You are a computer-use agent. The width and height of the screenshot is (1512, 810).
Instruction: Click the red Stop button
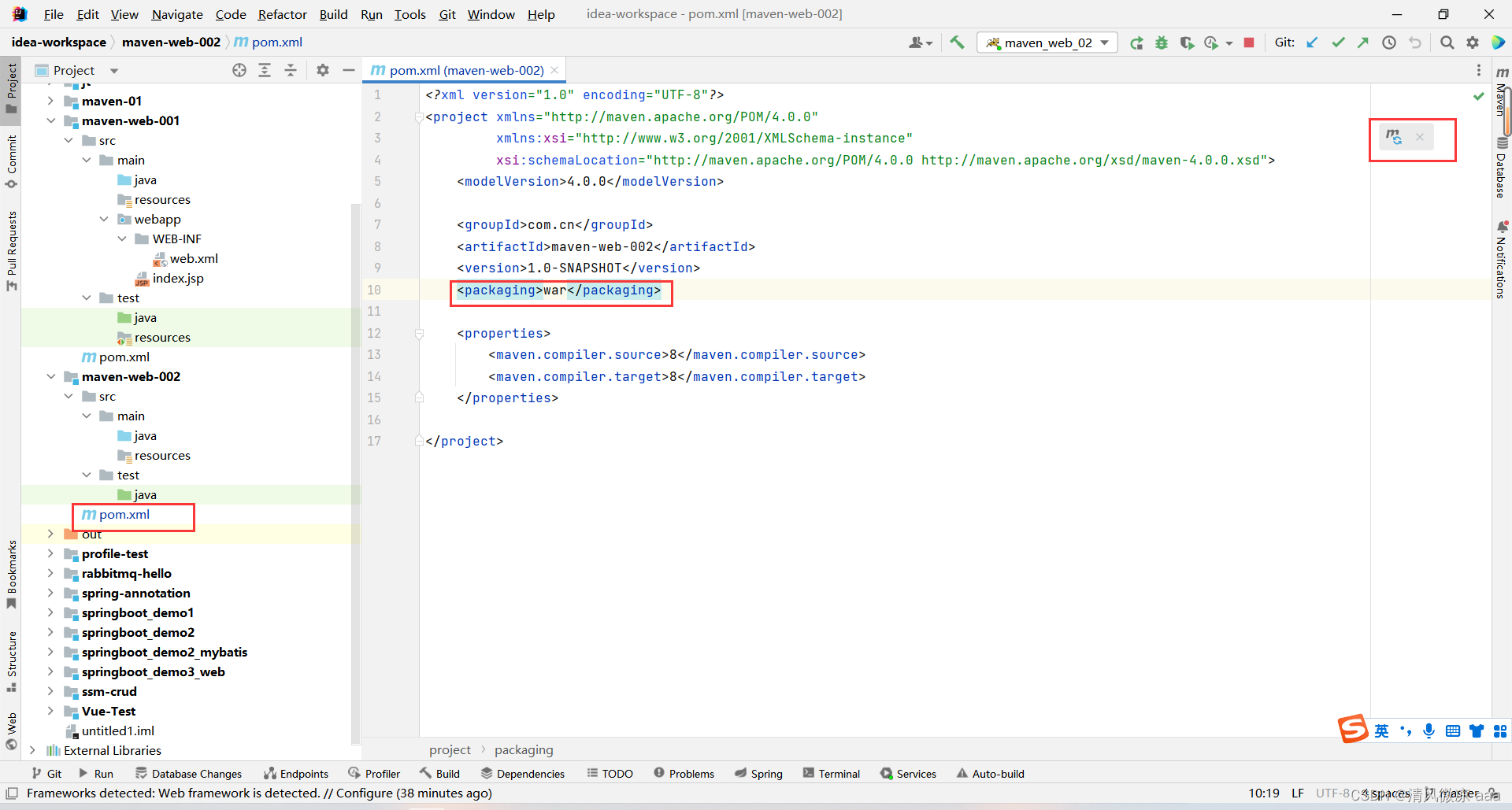pos(1249,43)
